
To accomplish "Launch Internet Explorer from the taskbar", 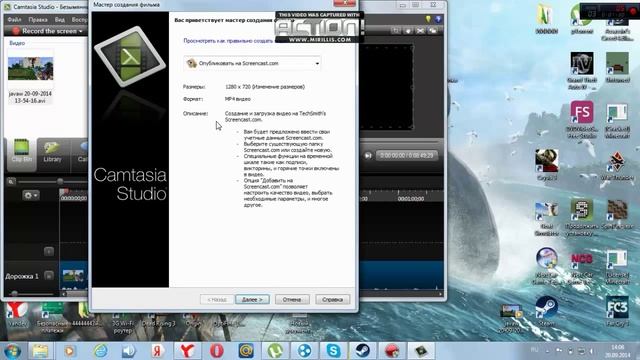I will [100, 351].
